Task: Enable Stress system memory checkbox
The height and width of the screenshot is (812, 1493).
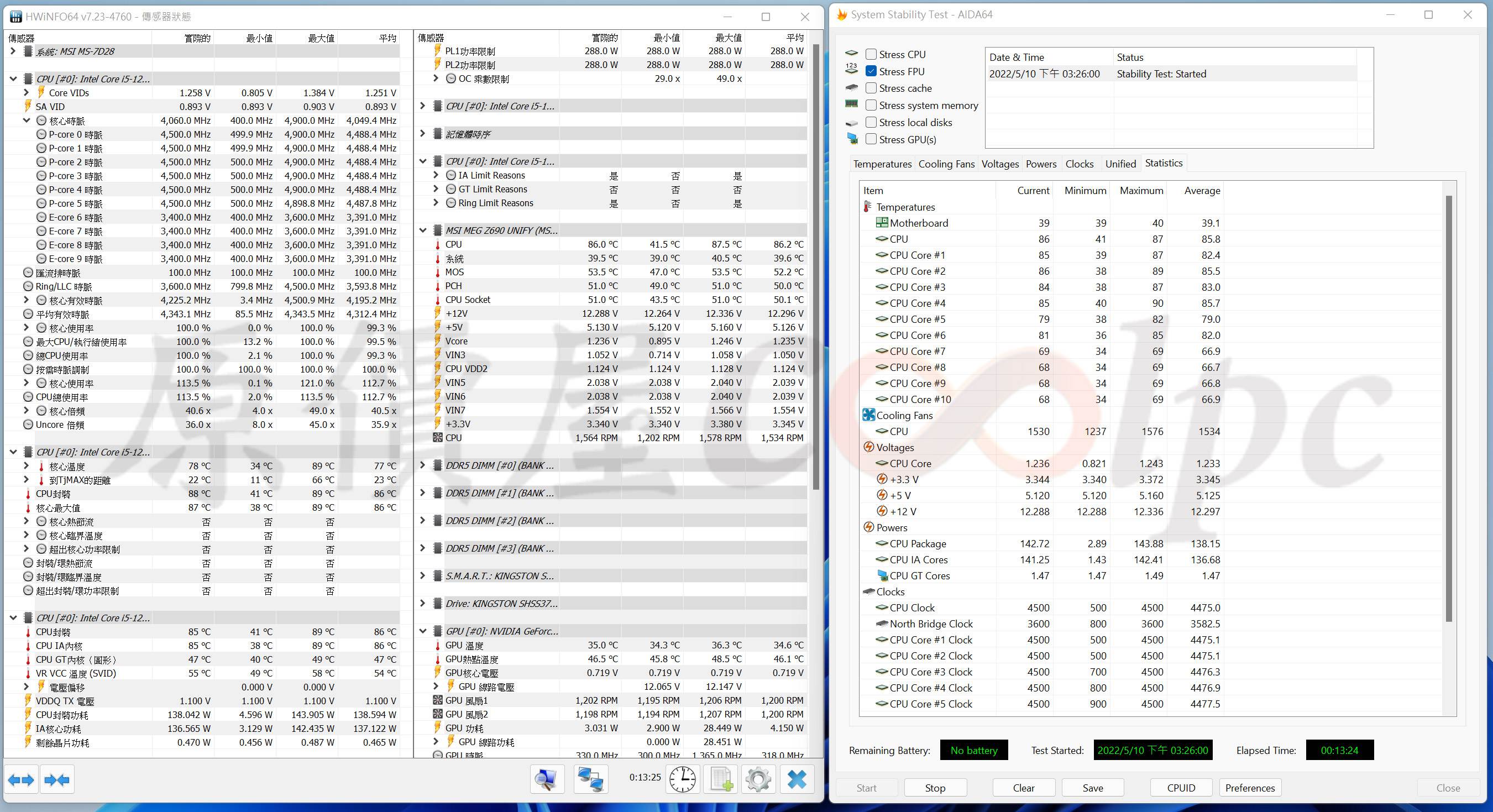Action: coord(871,106)
